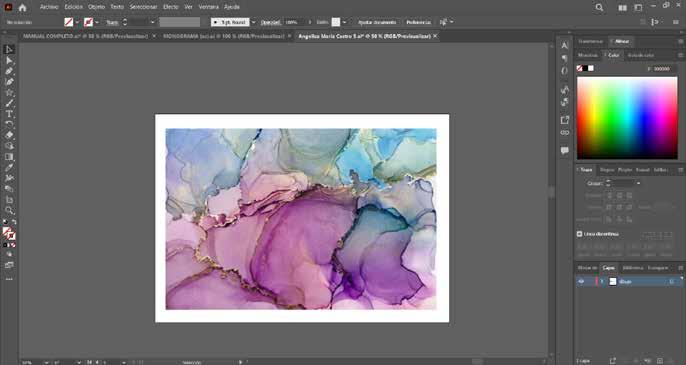Open the Archivo menu

coord(49,7)
